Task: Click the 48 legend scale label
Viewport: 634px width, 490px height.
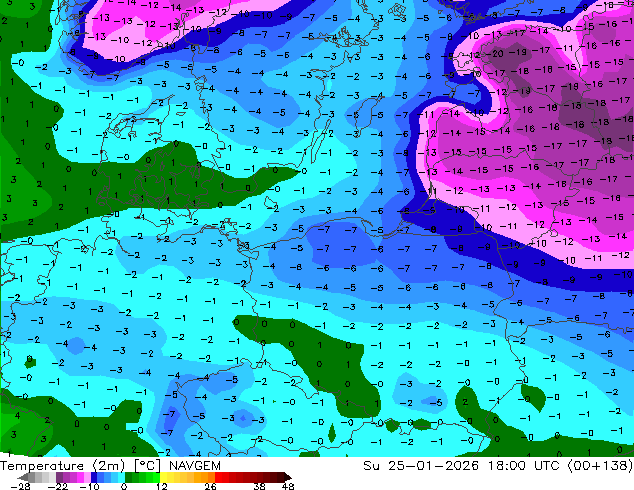Action: pyautogui.click(x=288, y=486)
